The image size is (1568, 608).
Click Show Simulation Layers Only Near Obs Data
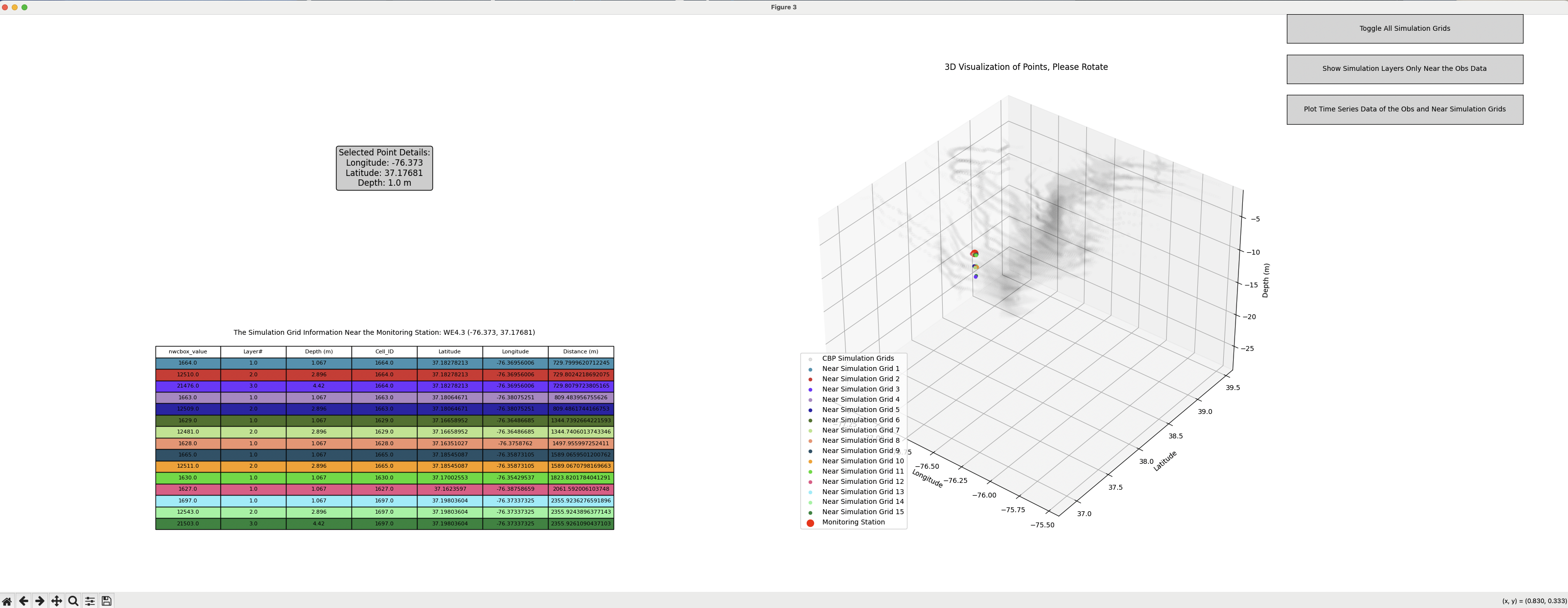tap(1404, 68)
